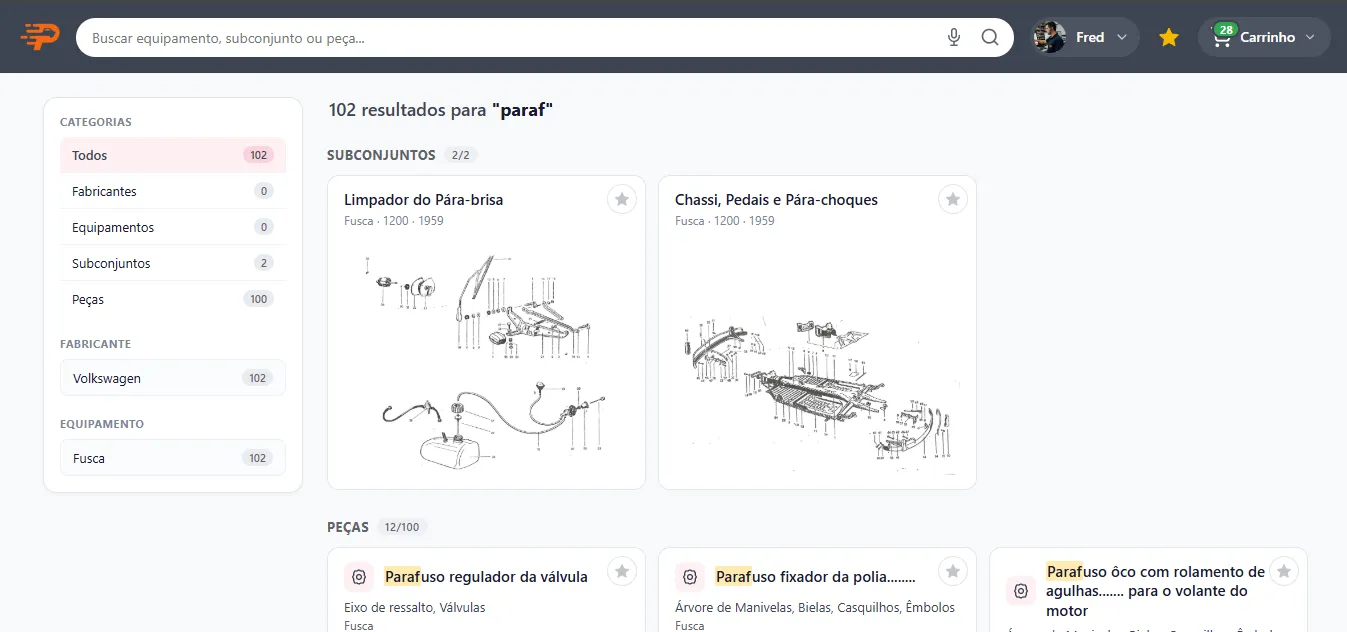Image resolution: width=1347 pixels, height=632 pixels.
Task: Click Fusca · 1200 · 1959 under Chassi
Action: 725,221
